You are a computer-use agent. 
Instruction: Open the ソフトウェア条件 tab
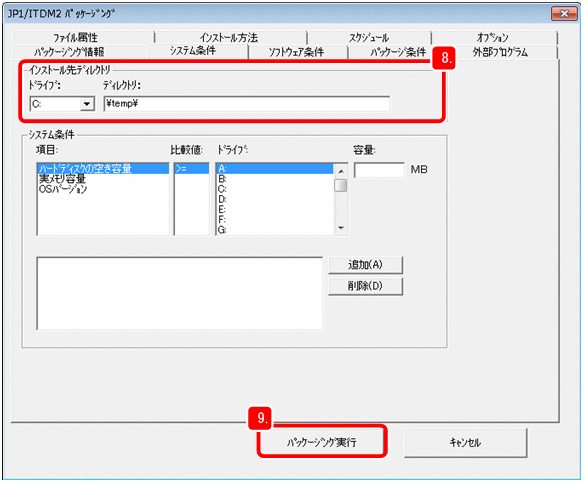click(297, 52)
